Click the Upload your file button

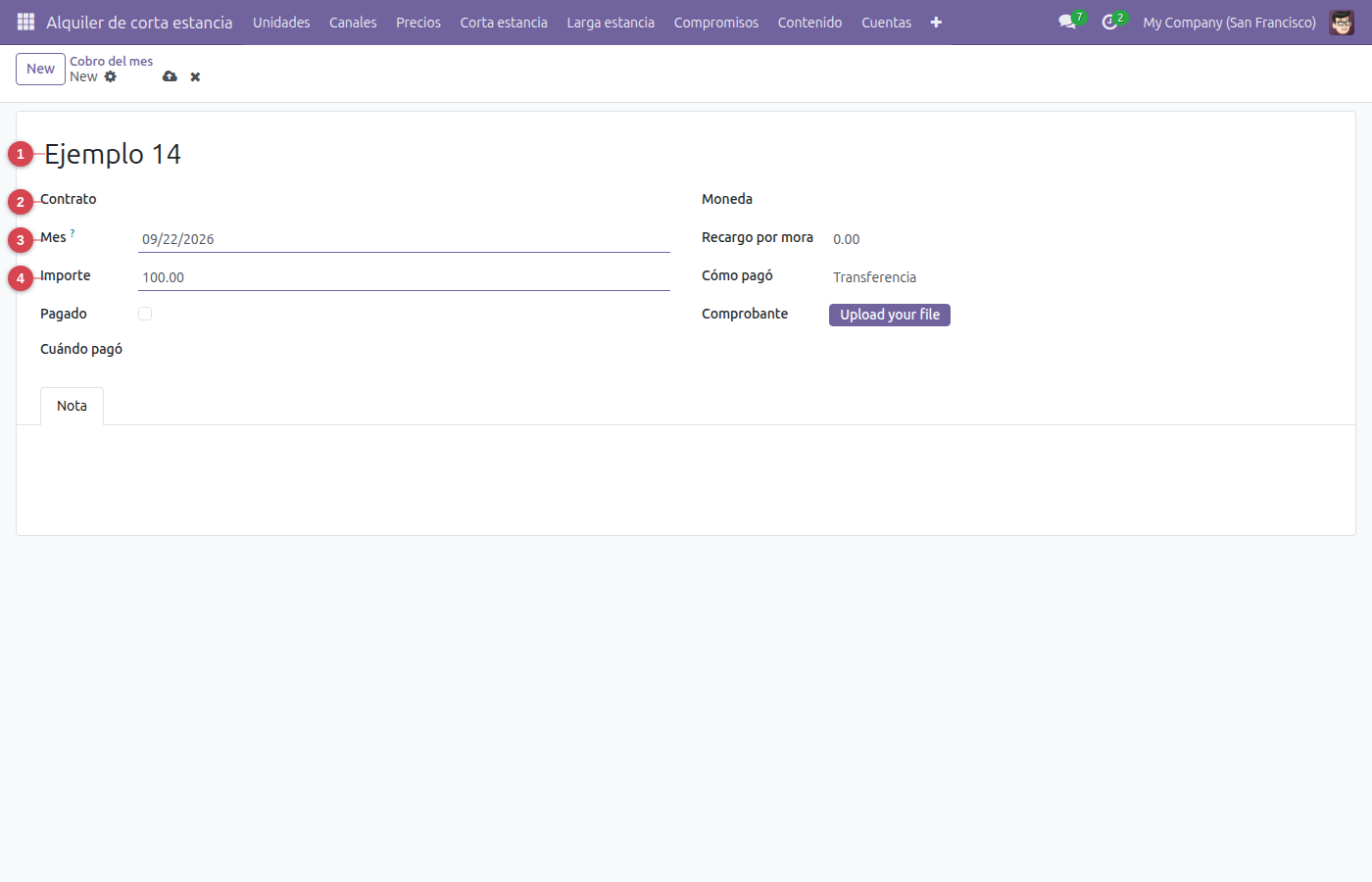tap(890, 315)
